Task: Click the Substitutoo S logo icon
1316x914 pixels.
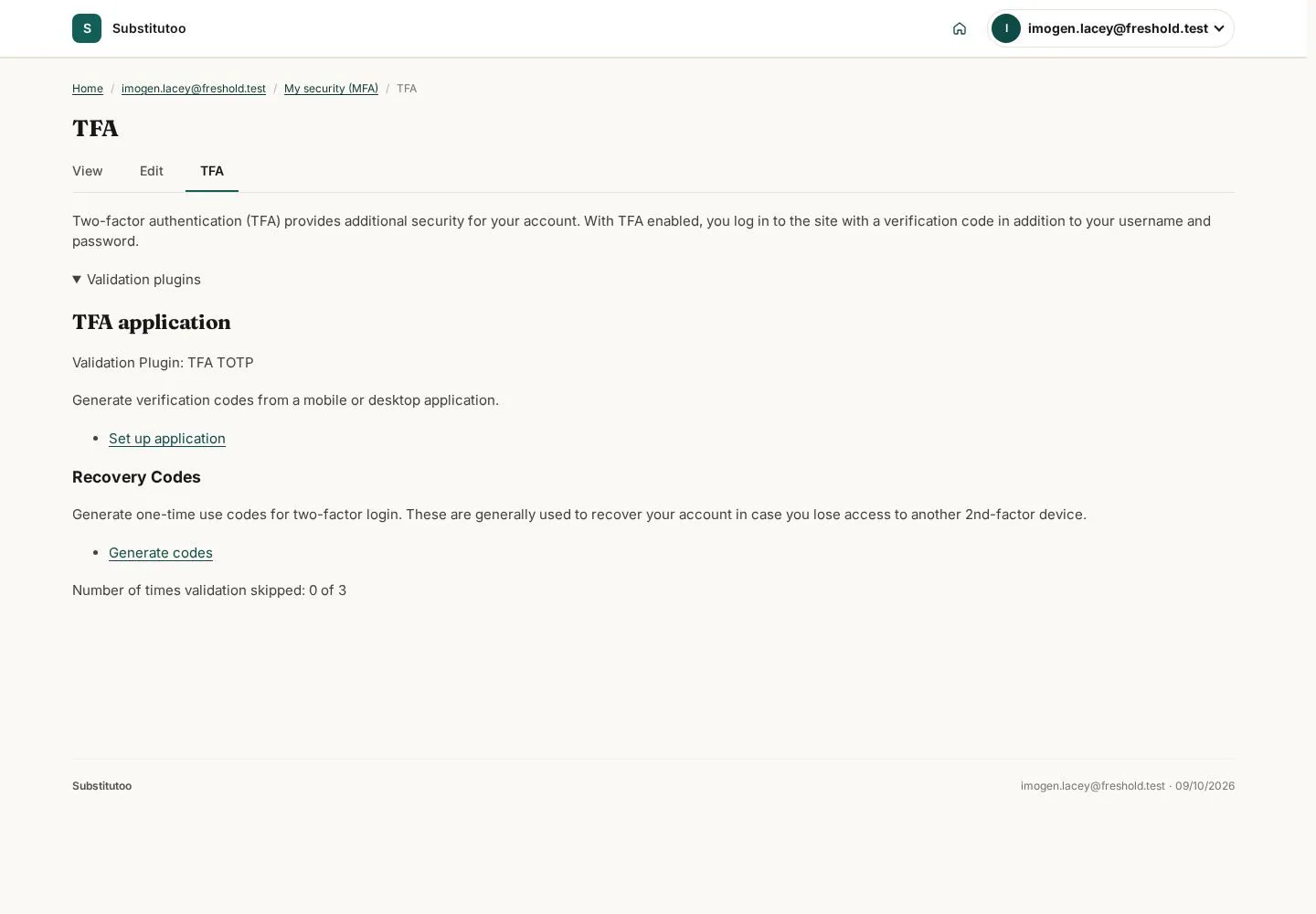Action: tap(87, 28)
